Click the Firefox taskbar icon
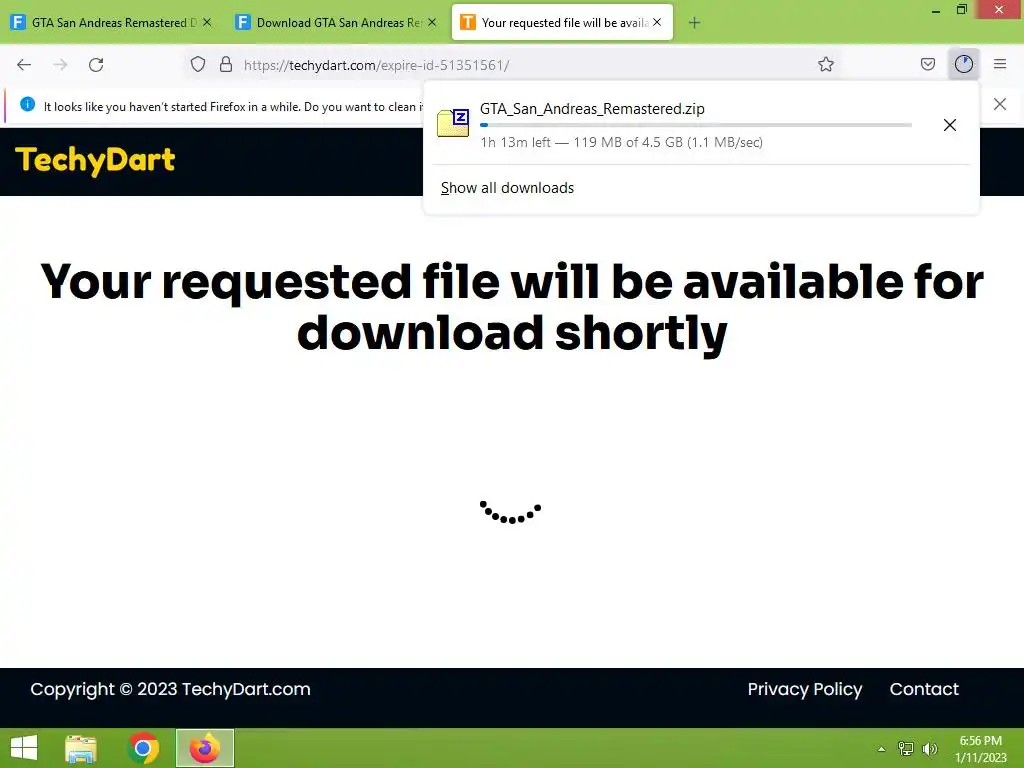Screen dimensions: 1024x768 pyautogui.click(x=204, y=748)
